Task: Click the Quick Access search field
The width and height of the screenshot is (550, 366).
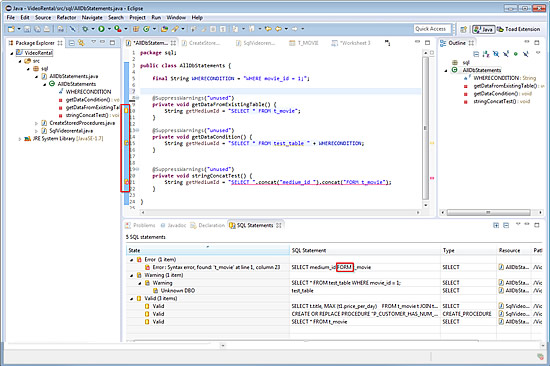Action: (432, 29)
